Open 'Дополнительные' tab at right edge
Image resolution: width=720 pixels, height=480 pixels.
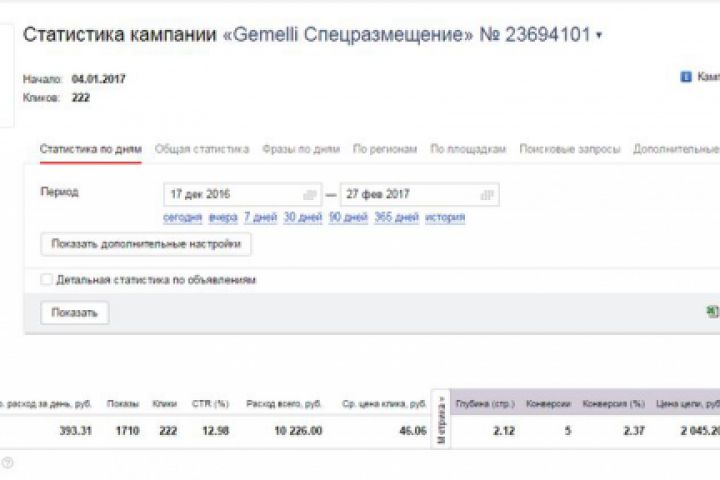(676, 149)
